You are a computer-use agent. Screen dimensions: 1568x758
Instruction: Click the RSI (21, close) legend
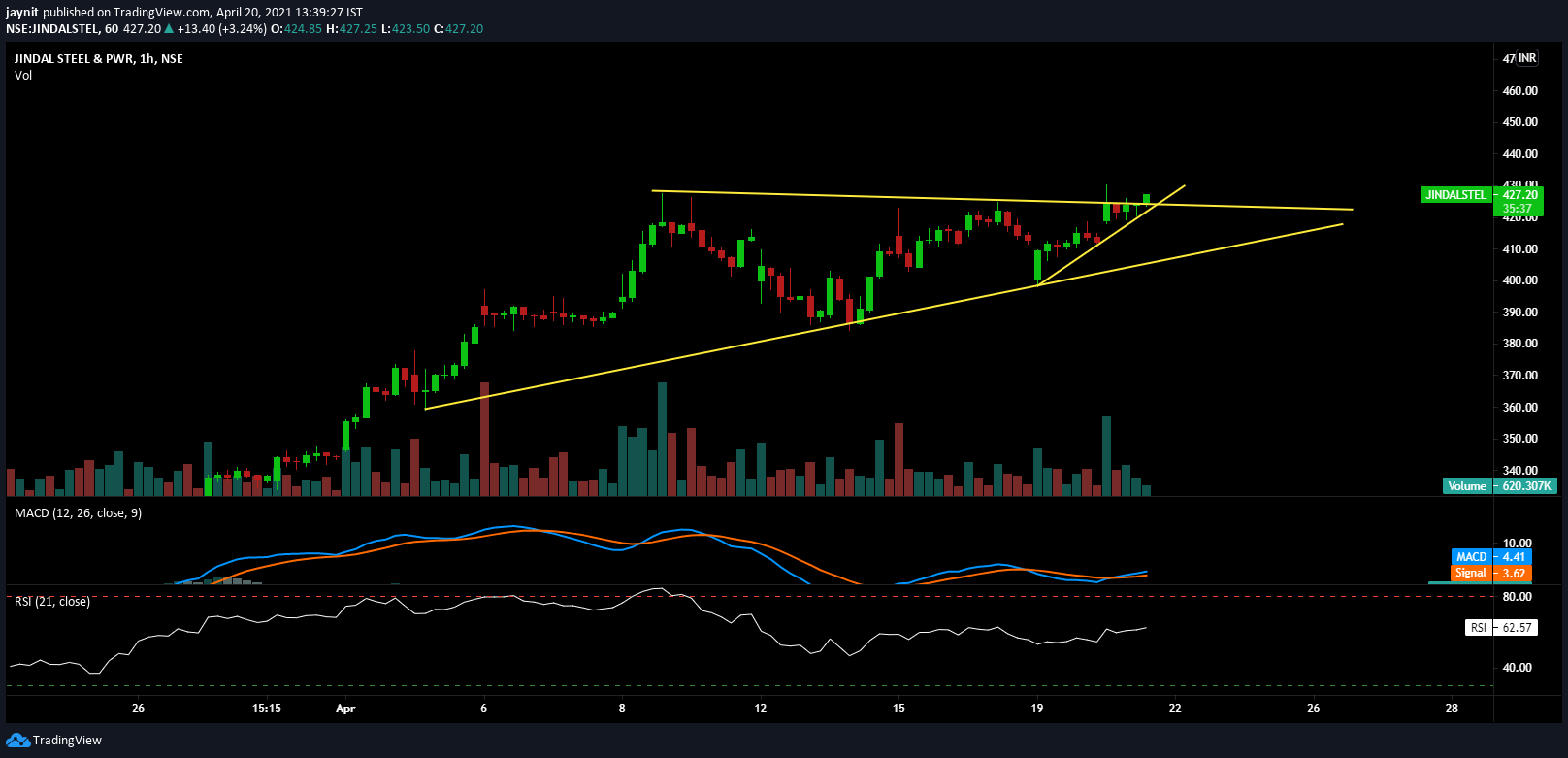[52, 602]
